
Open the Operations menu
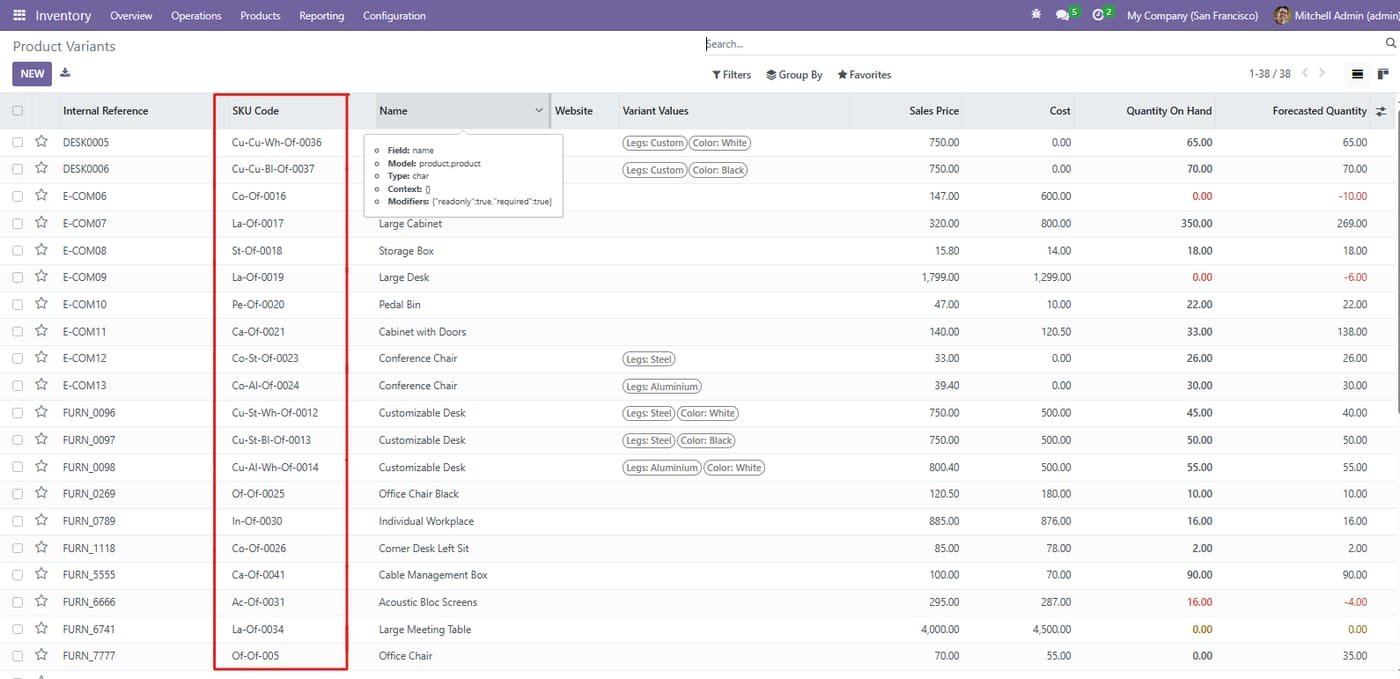pyautogui.click(x=196, y=15)
